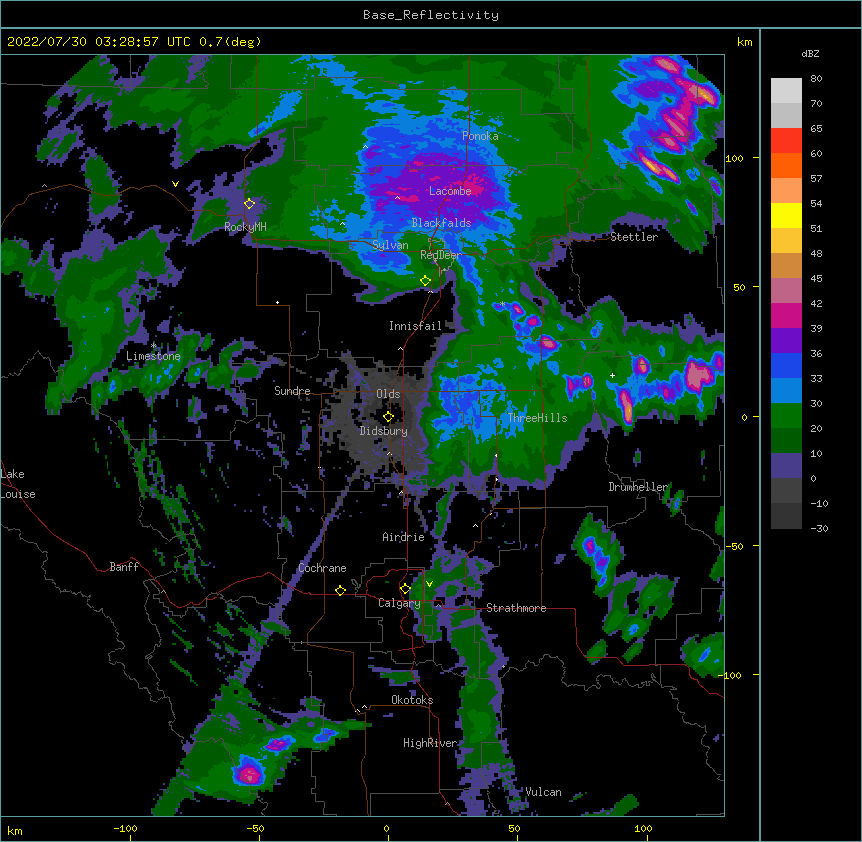Click the slate legend swatch between 10 and 0

[x=786, y=466]
